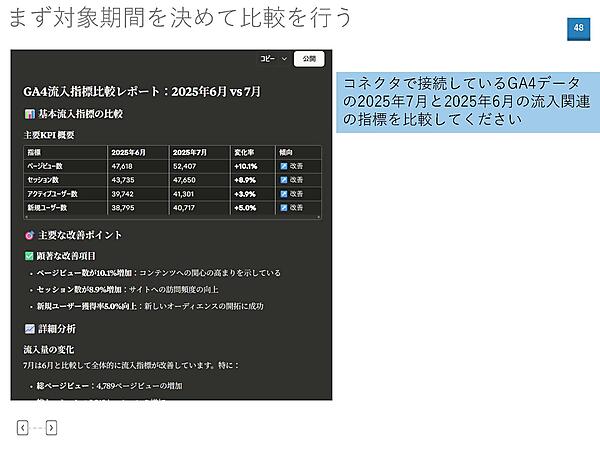
Task: Go to the next slide arrow
Action: pos(51,427)
